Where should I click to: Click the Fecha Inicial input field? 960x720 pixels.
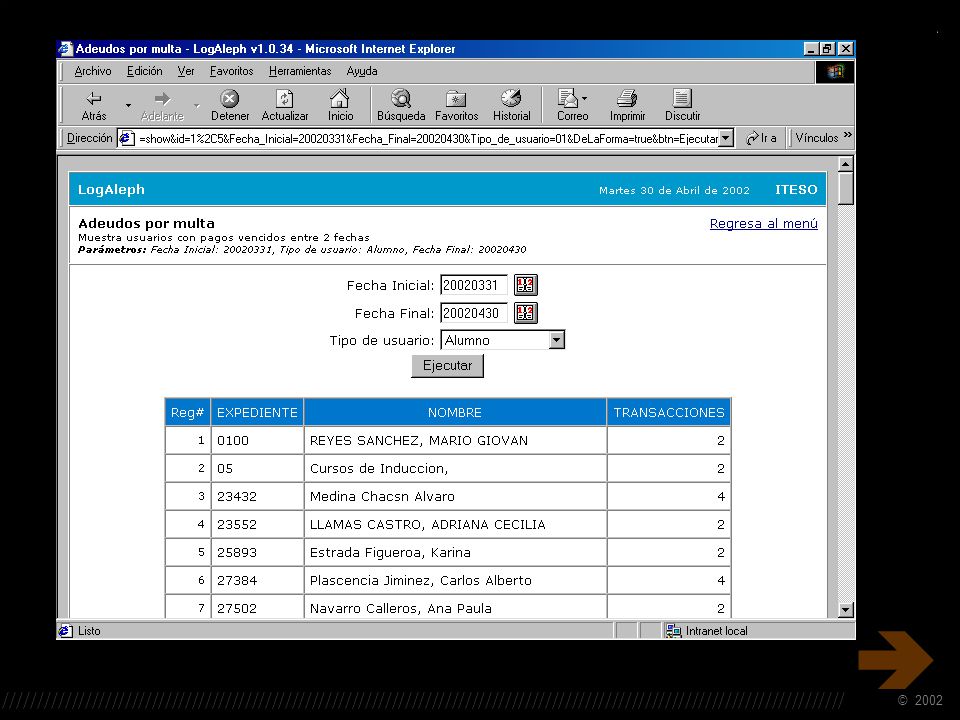(x=474, y=285)
